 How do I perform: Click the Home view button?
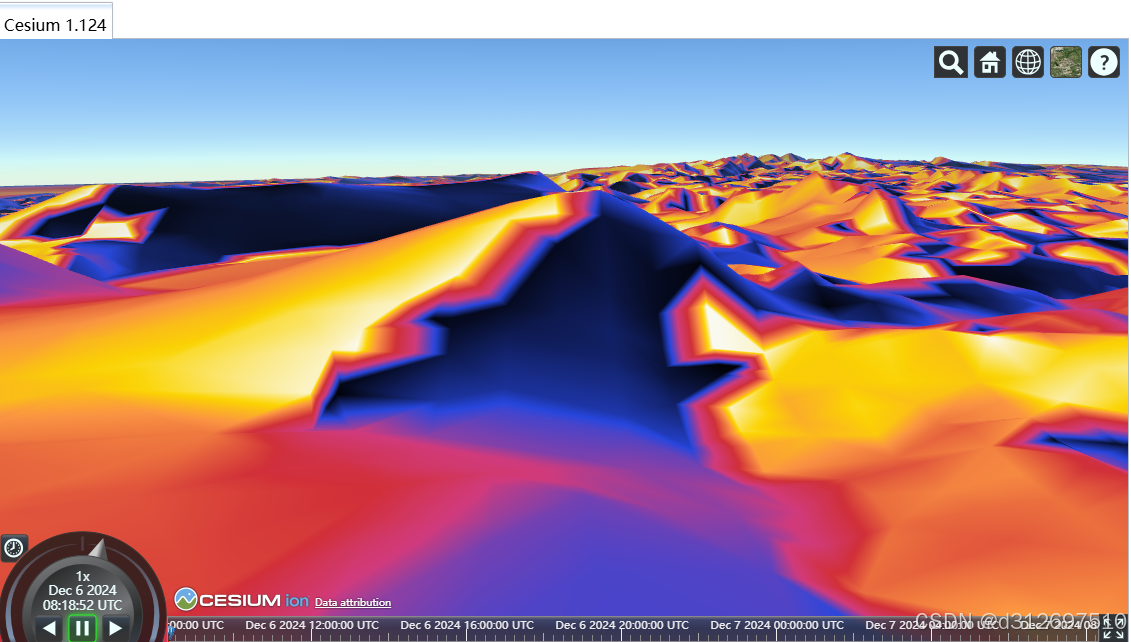pos(989,61)
